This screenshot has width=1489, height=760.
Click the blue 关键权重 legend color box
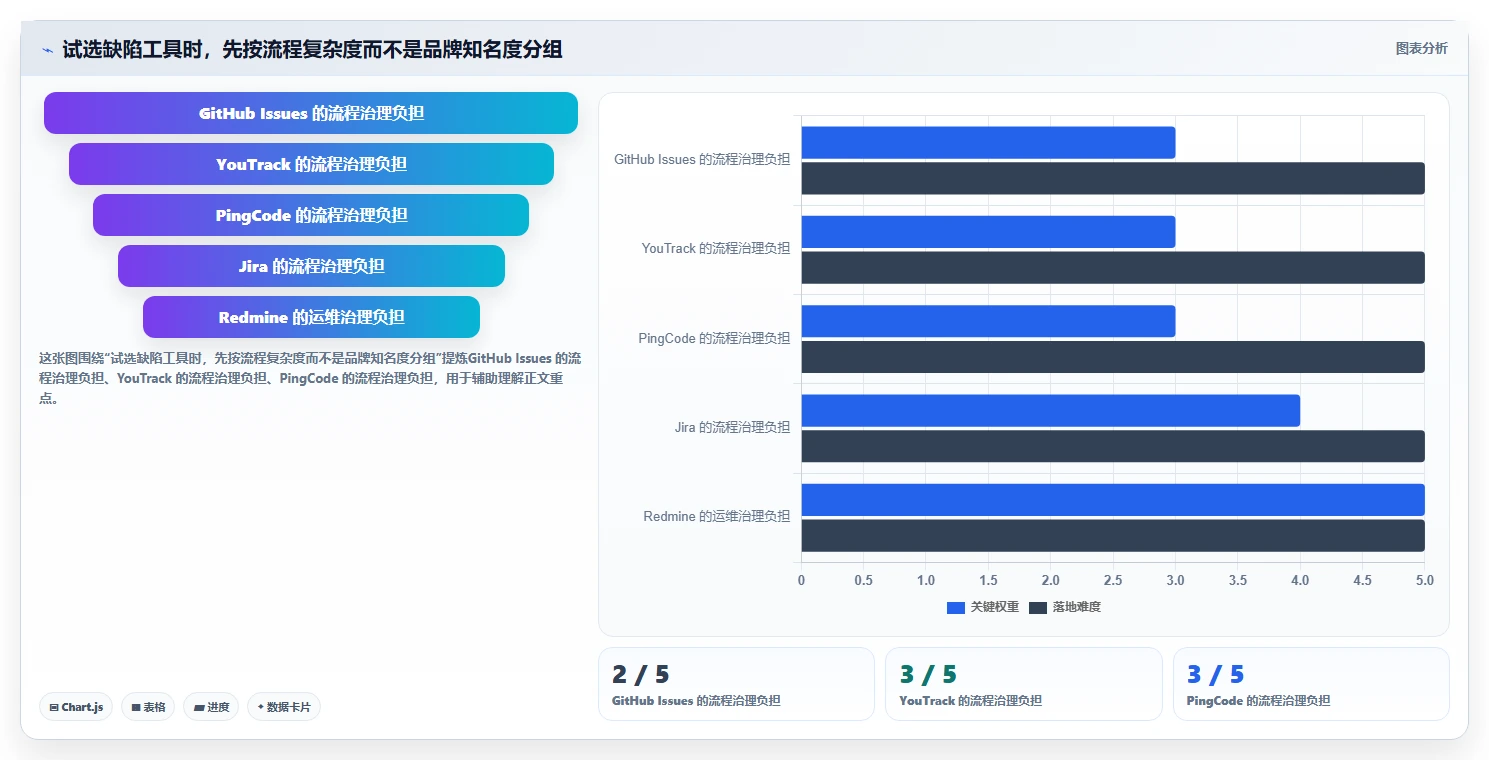956,608
